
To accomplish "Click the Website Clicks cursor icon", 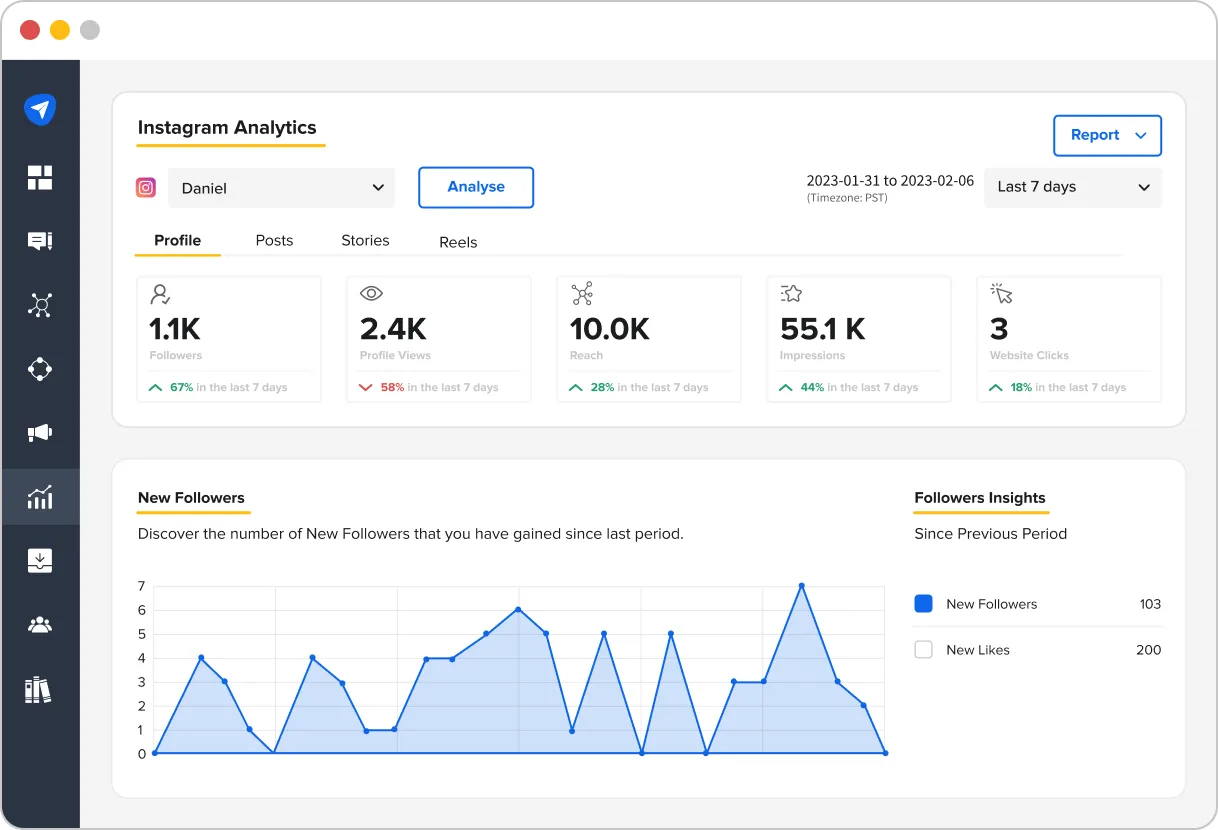I will (1002, 293).
